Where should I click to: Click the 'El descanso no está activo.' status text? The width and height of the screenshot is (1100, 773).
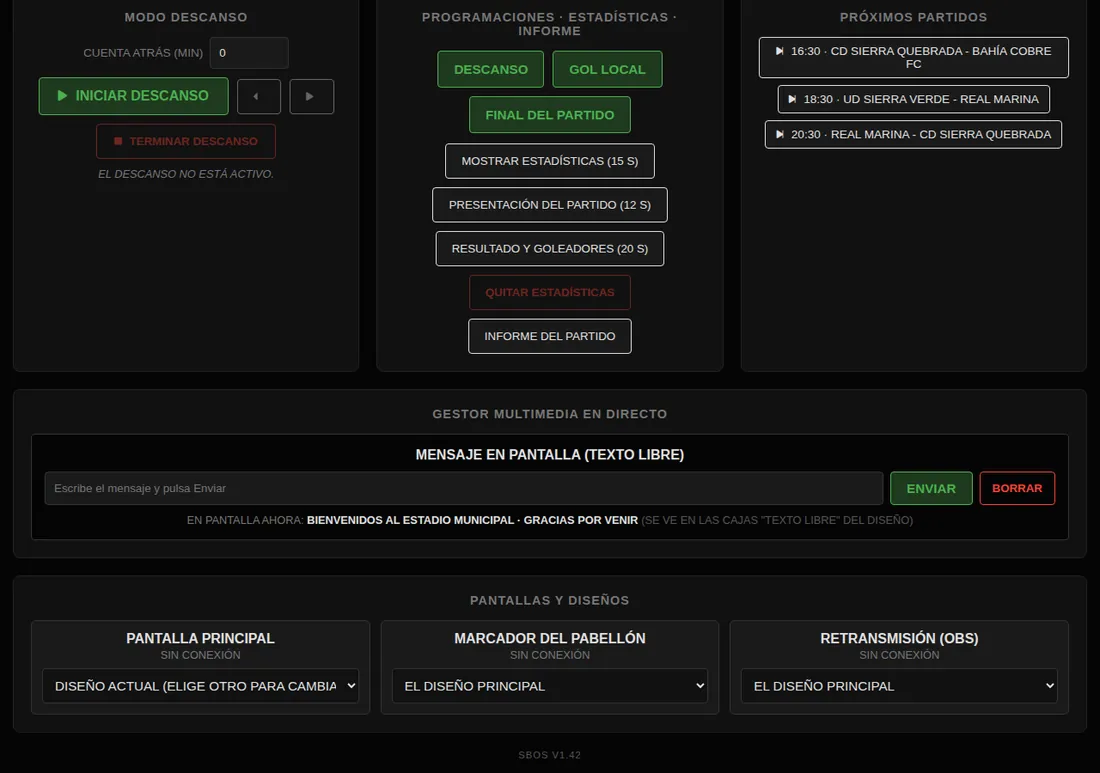pyautogui.click(x=186, y=174)
